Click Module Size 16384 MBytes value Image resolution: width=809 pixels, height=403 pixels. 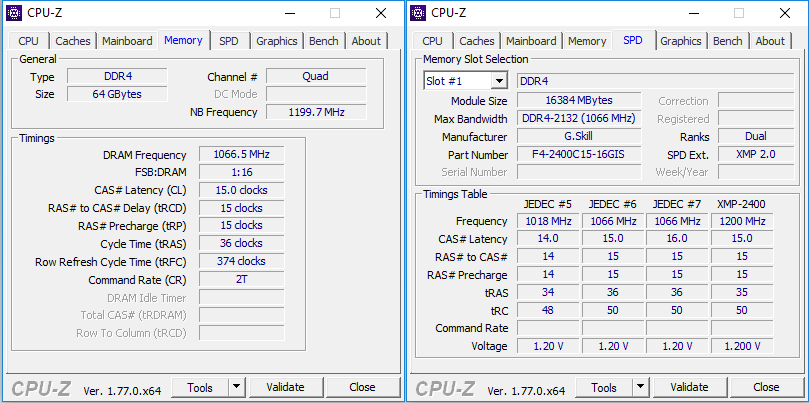click(x=579, y=100)
